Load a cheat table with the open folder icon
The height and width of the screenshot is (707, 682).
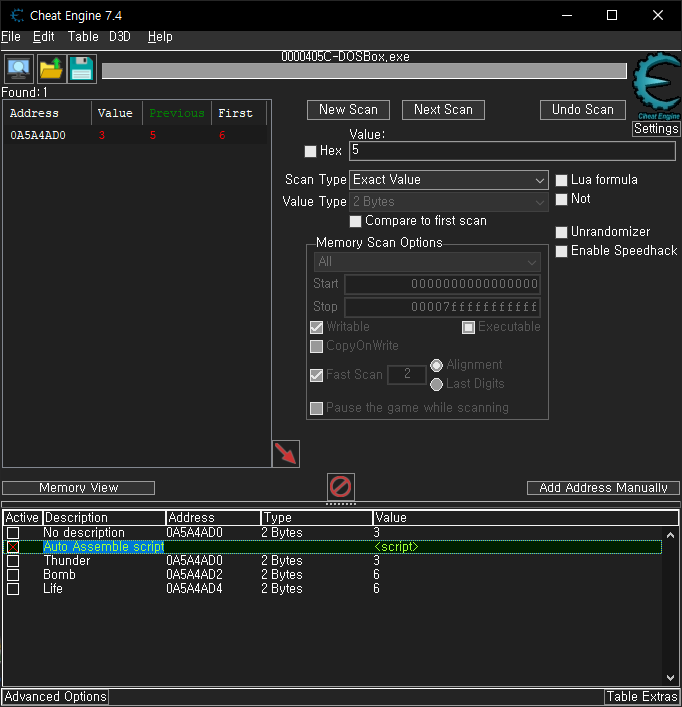point(50,69)
